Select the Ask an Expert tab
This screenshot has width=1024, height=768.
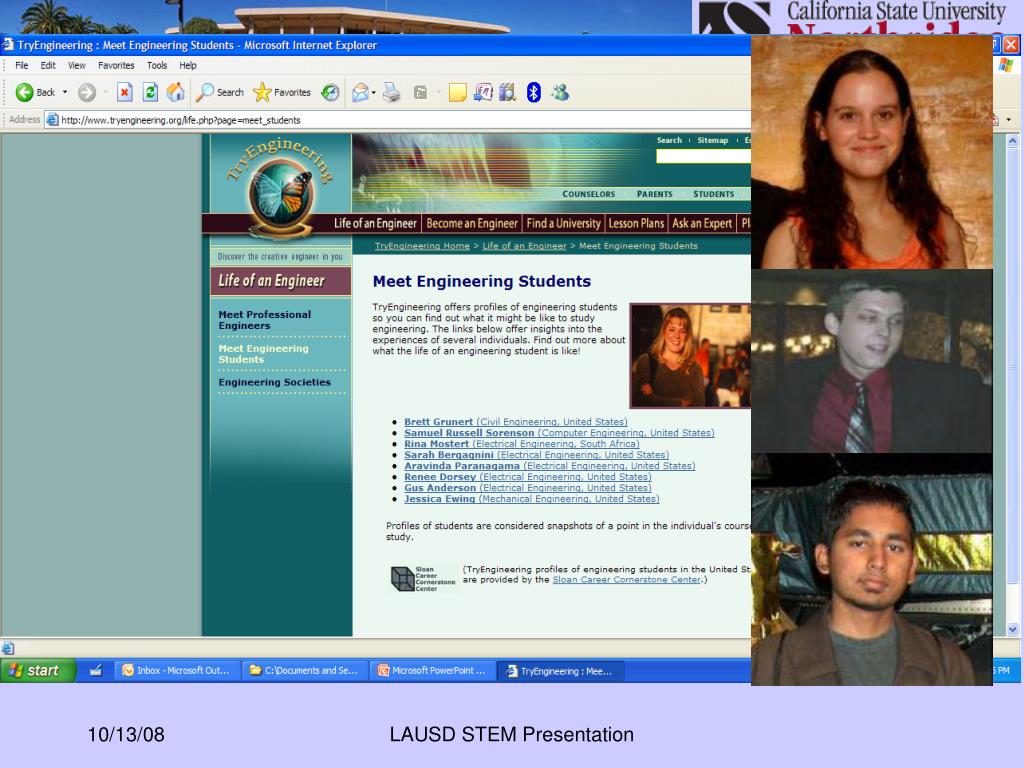click(x=702, y=223)
